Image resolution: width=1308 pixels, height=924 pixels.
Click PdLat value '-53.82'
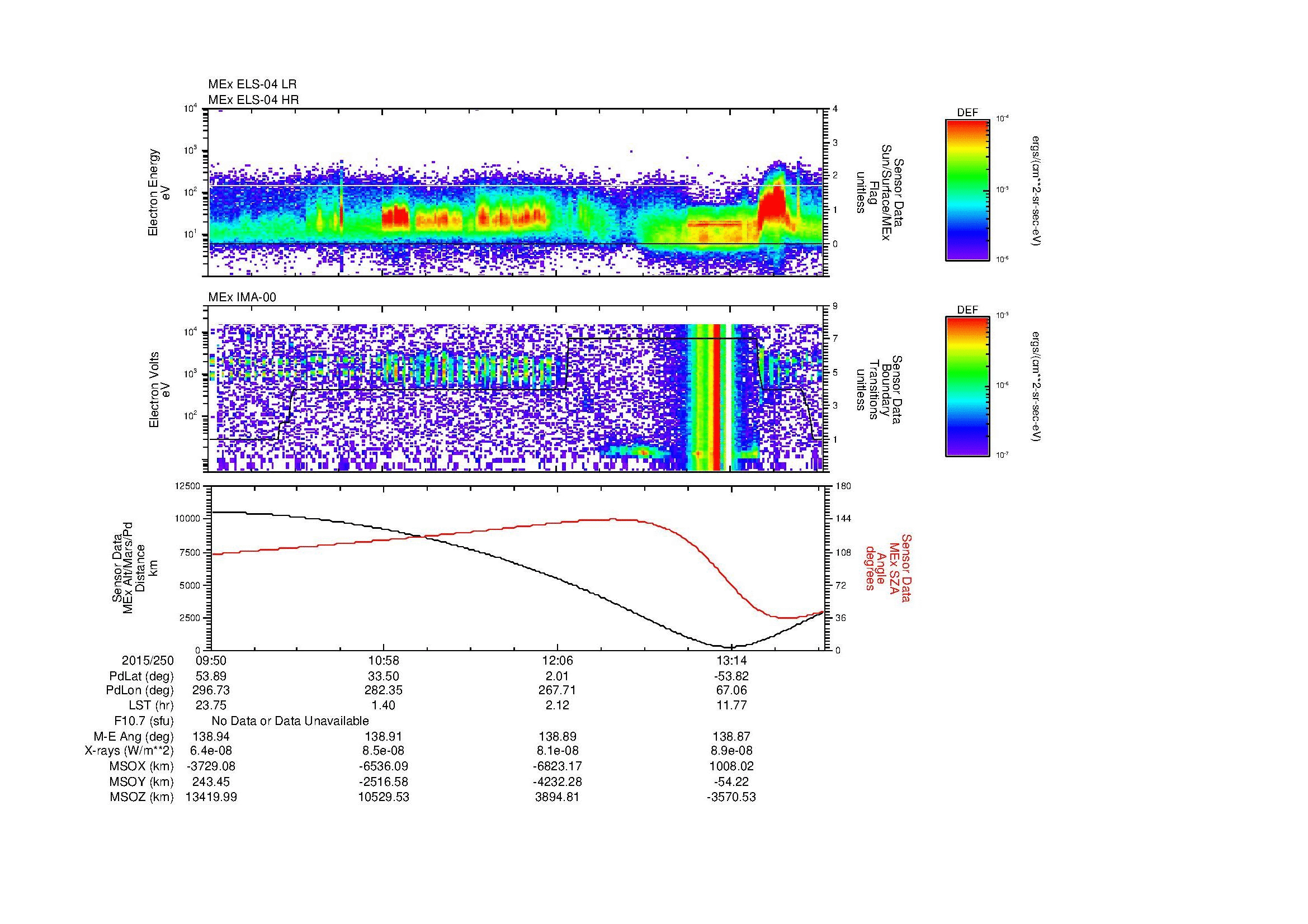(x=731, y=676)
